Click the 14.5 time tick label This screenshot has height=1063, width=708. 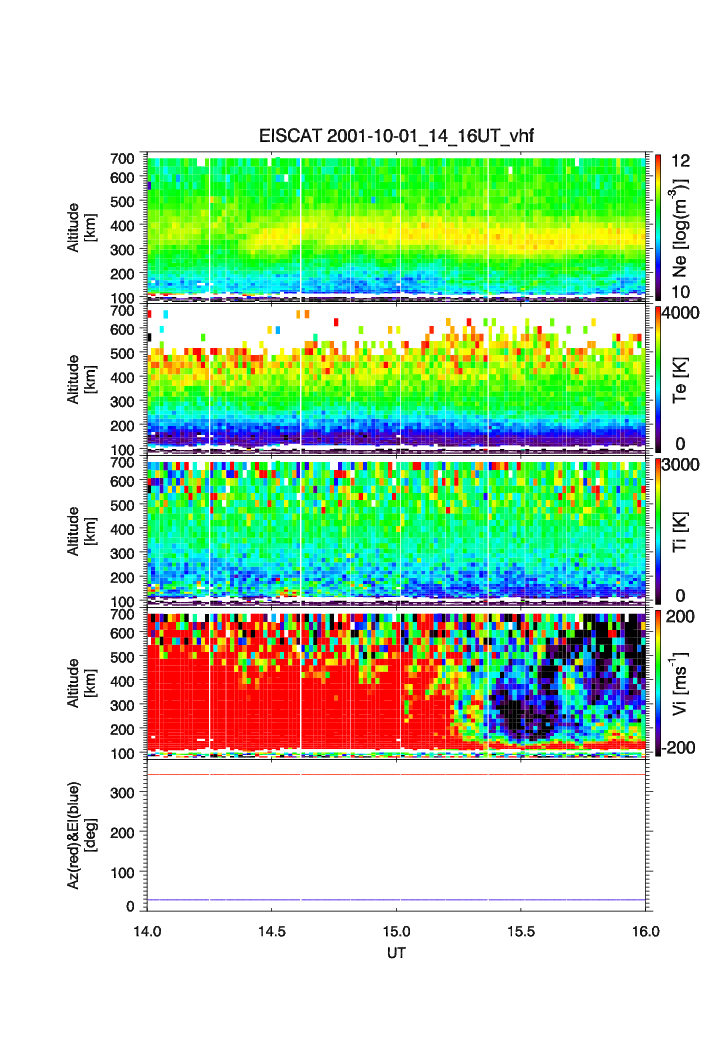tap(272, 932)
